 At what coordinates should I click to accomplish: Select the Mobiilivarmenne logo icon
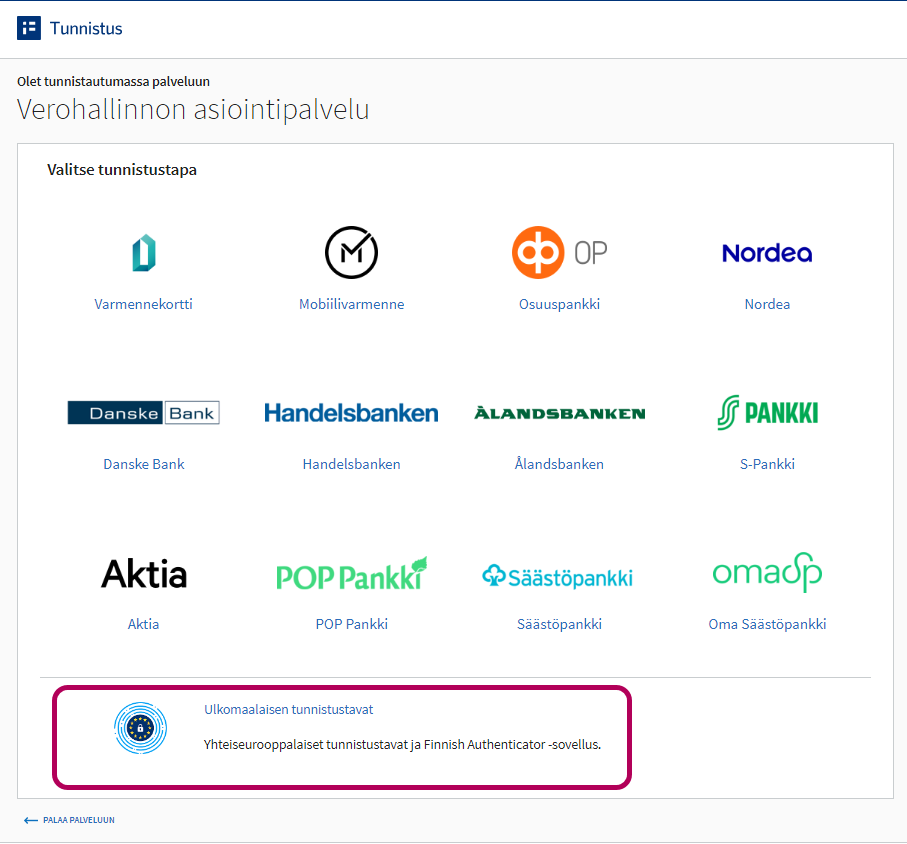coord(351,253)
